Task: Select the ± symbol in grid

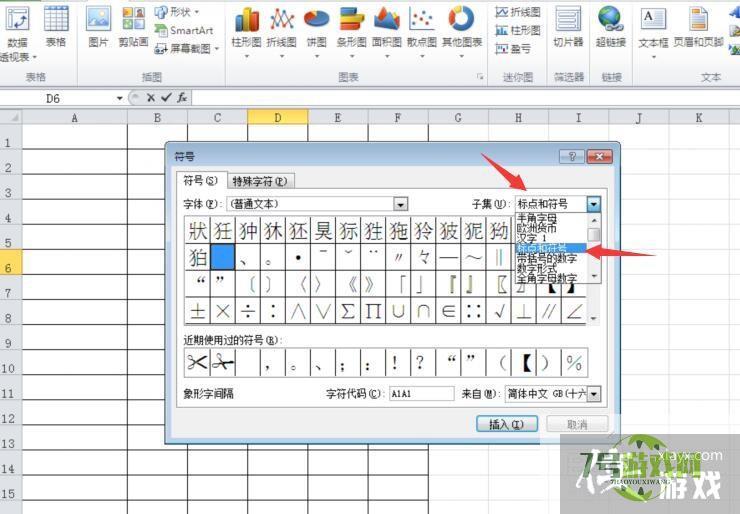Action: pyautogui.click(x=197, y=311)
